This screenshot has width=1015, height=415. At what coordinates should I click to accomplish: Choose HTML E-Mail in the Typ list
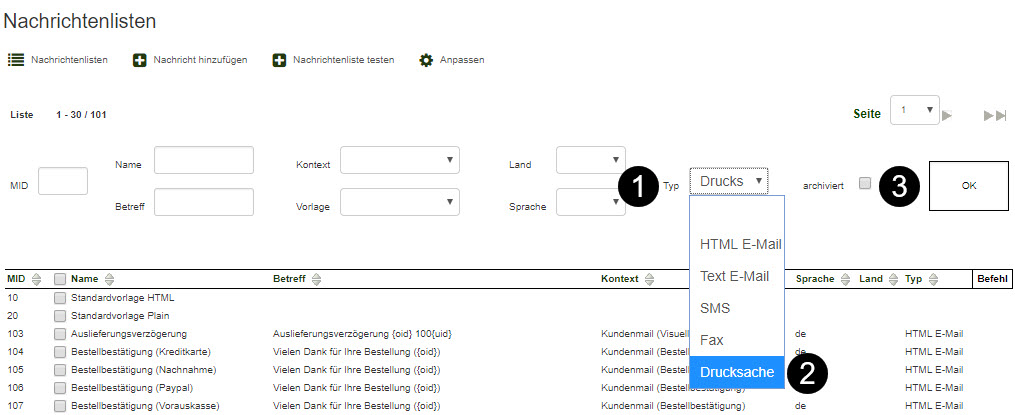click(740, 244)
